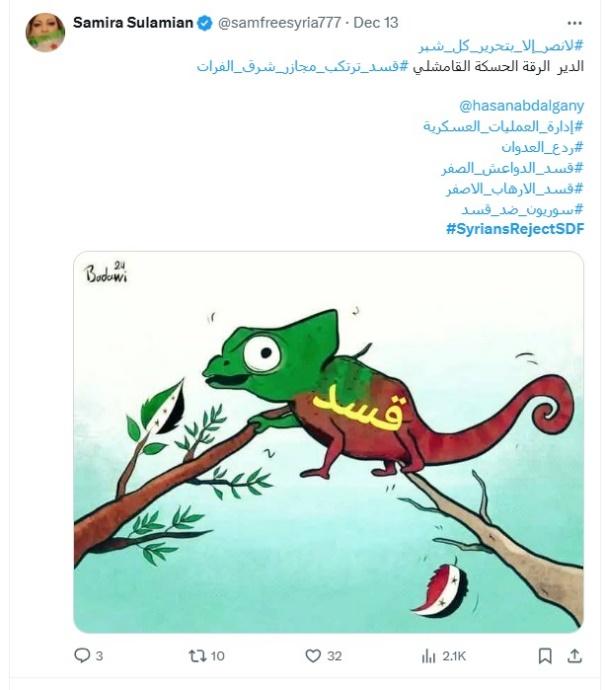
Task: Click the #SyriansRejectSDF hashtag
Action: [515, 229]
